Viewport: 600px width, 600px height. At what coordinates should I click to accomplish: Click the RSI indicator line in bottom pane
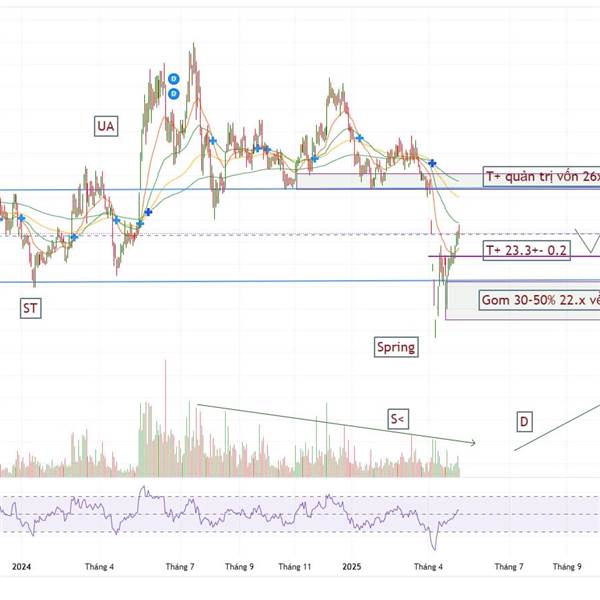(230, 513)
